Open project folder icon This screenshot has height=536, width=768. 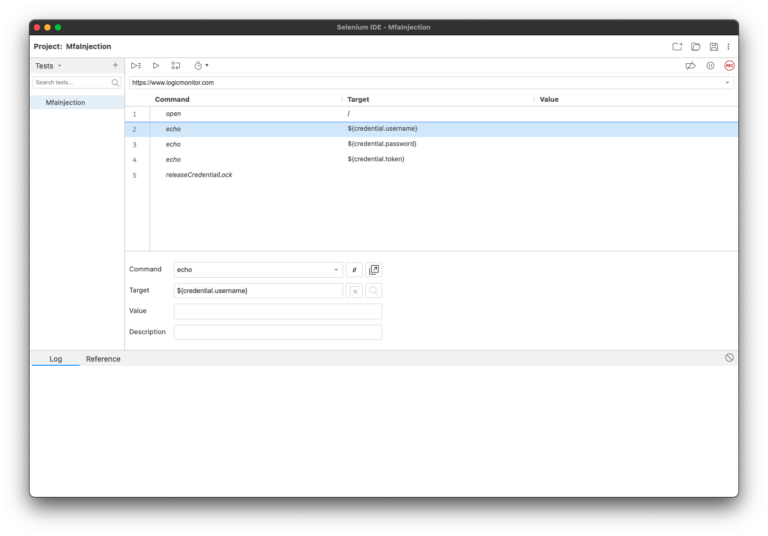point(696,47)
